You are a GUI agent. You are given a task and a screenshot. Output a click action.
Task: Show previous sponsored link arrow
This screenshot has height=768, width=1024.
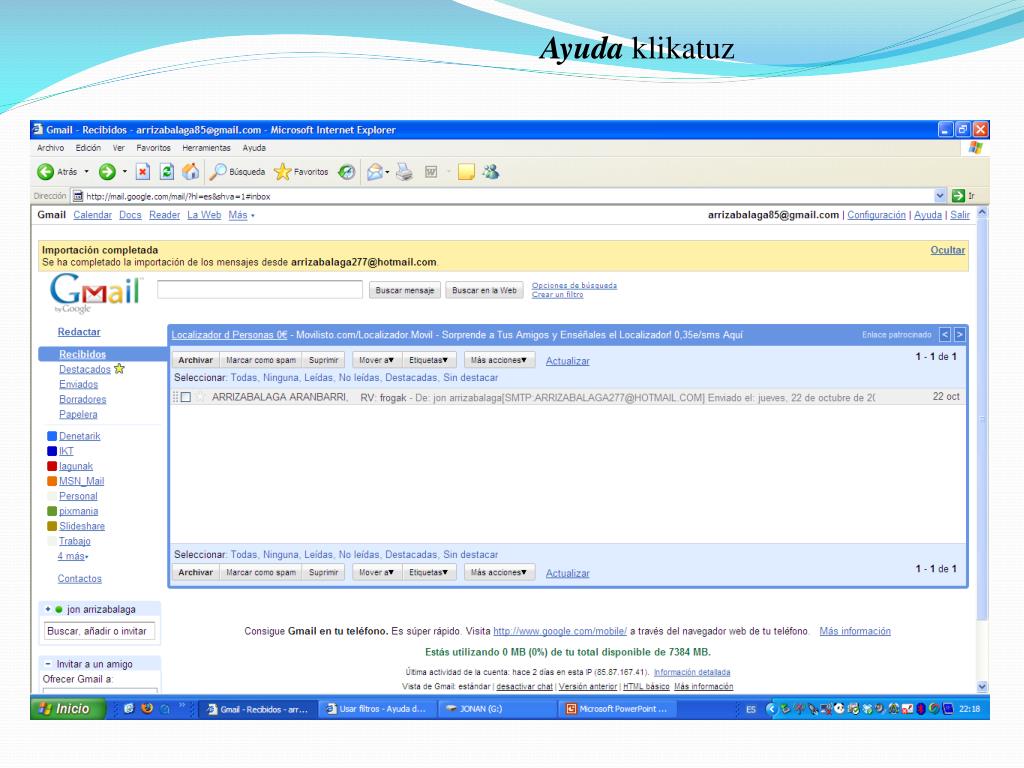click(944, 334)
